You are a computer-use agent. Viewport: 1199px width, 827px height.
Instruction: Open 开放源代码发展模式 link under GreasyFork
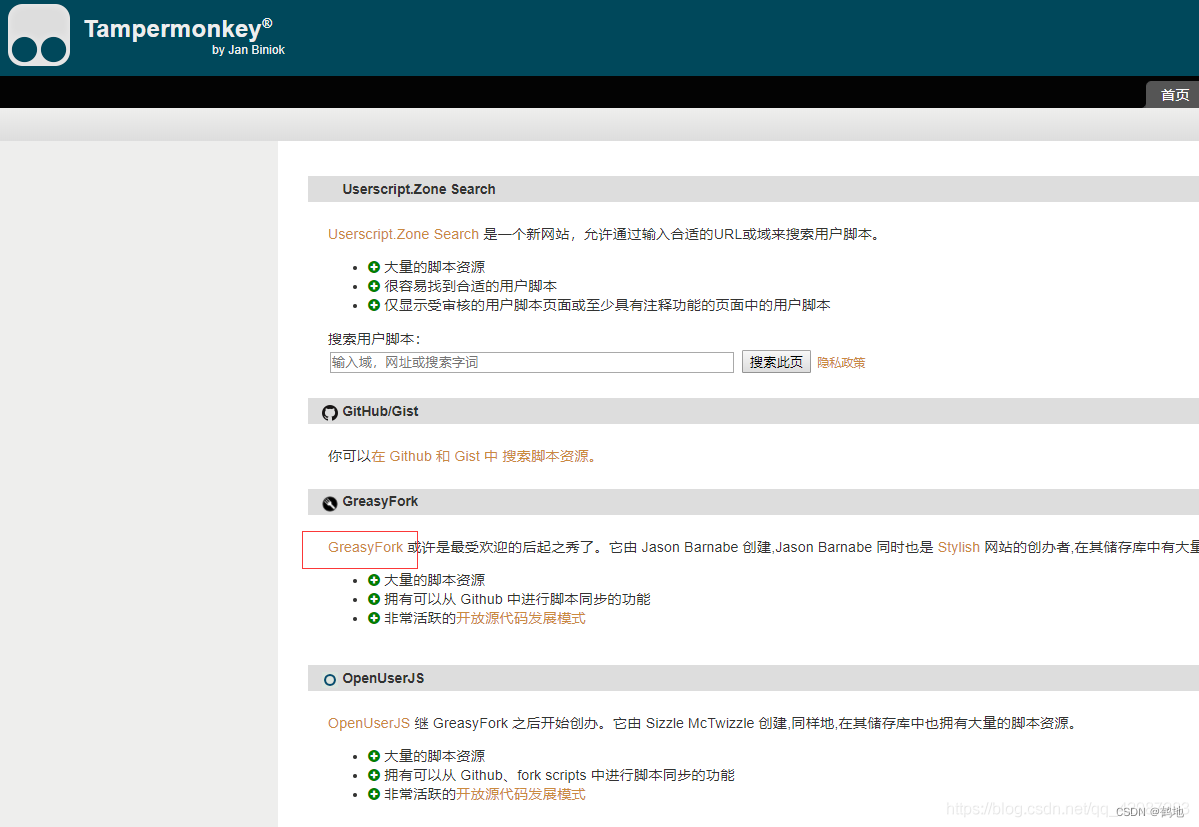[521, 618]
